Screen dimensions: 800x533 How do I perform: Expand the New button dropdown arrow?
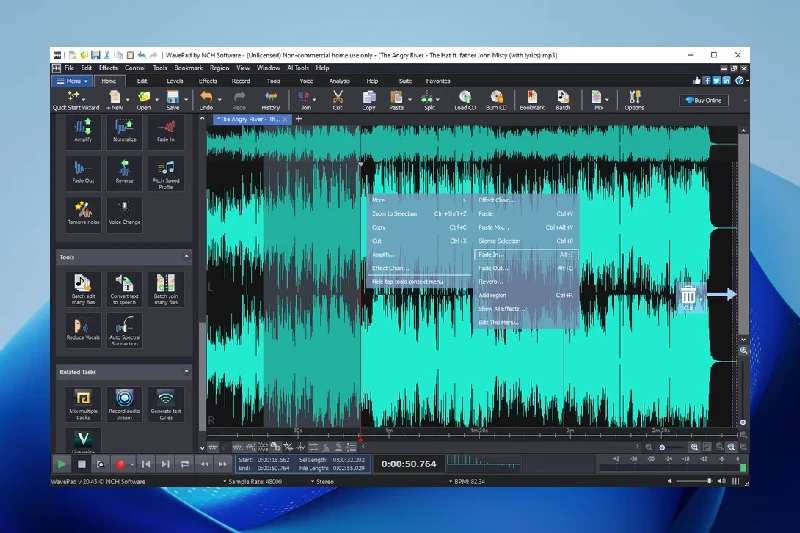pyautogui.click(x=128, y=99)
